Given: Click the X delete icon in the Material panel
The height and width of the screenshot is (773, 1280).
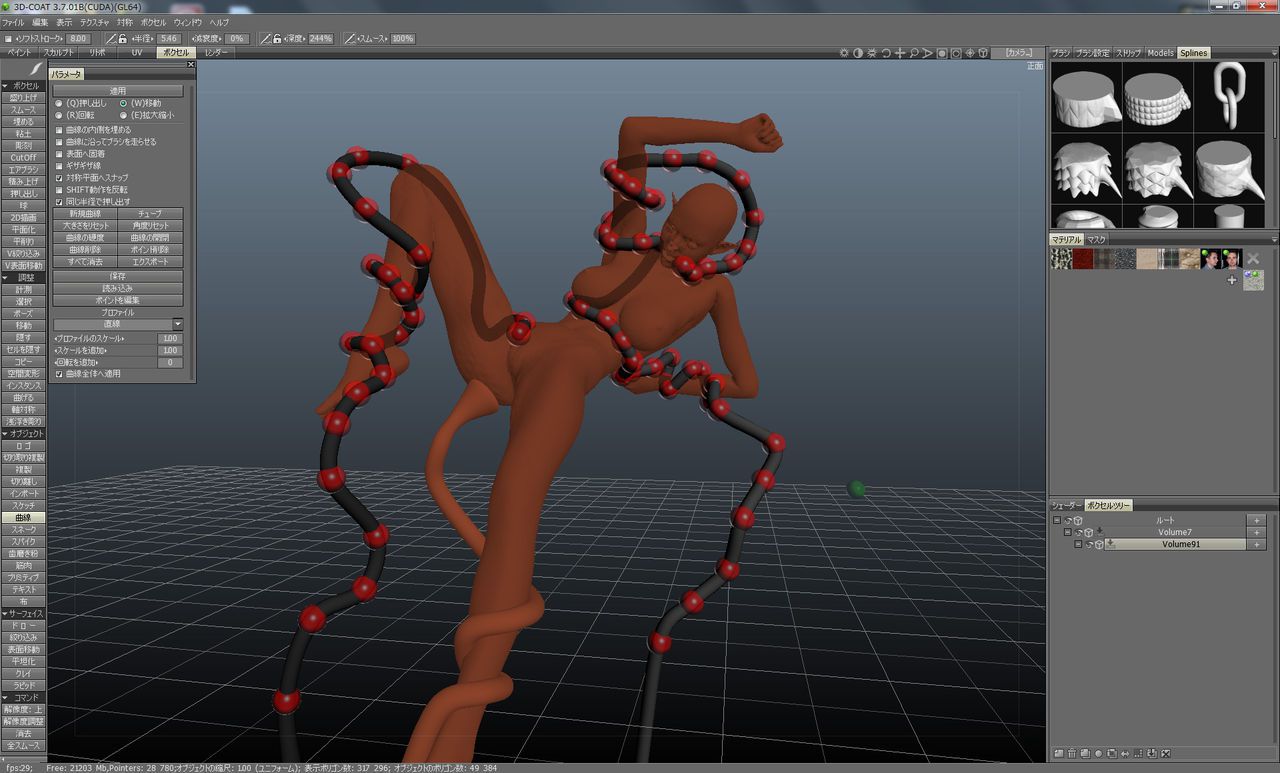Looking at the screenshot, I should point(1253,258).
